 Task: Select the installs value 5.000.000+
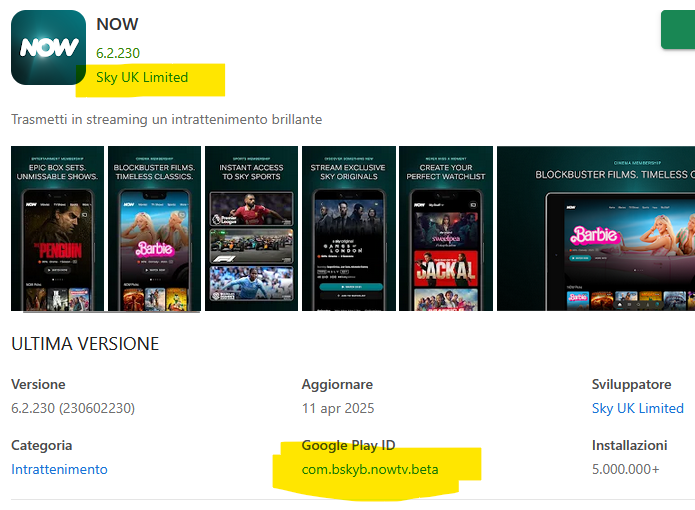click(x=626, y=469)
